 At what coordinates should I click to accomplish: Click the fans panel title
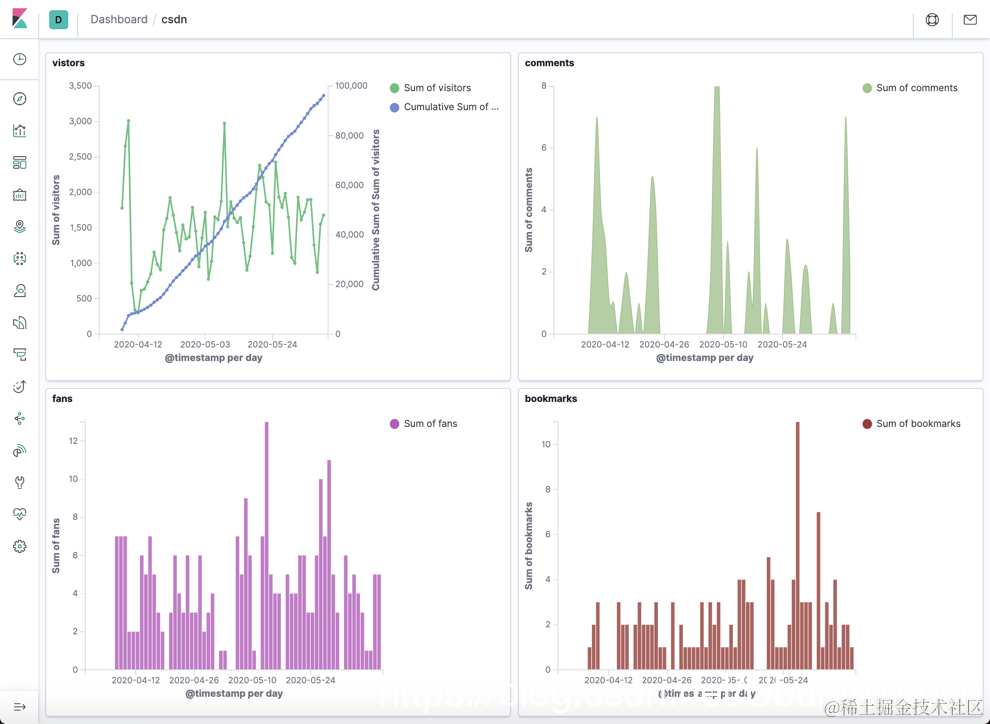coord(63,399)
